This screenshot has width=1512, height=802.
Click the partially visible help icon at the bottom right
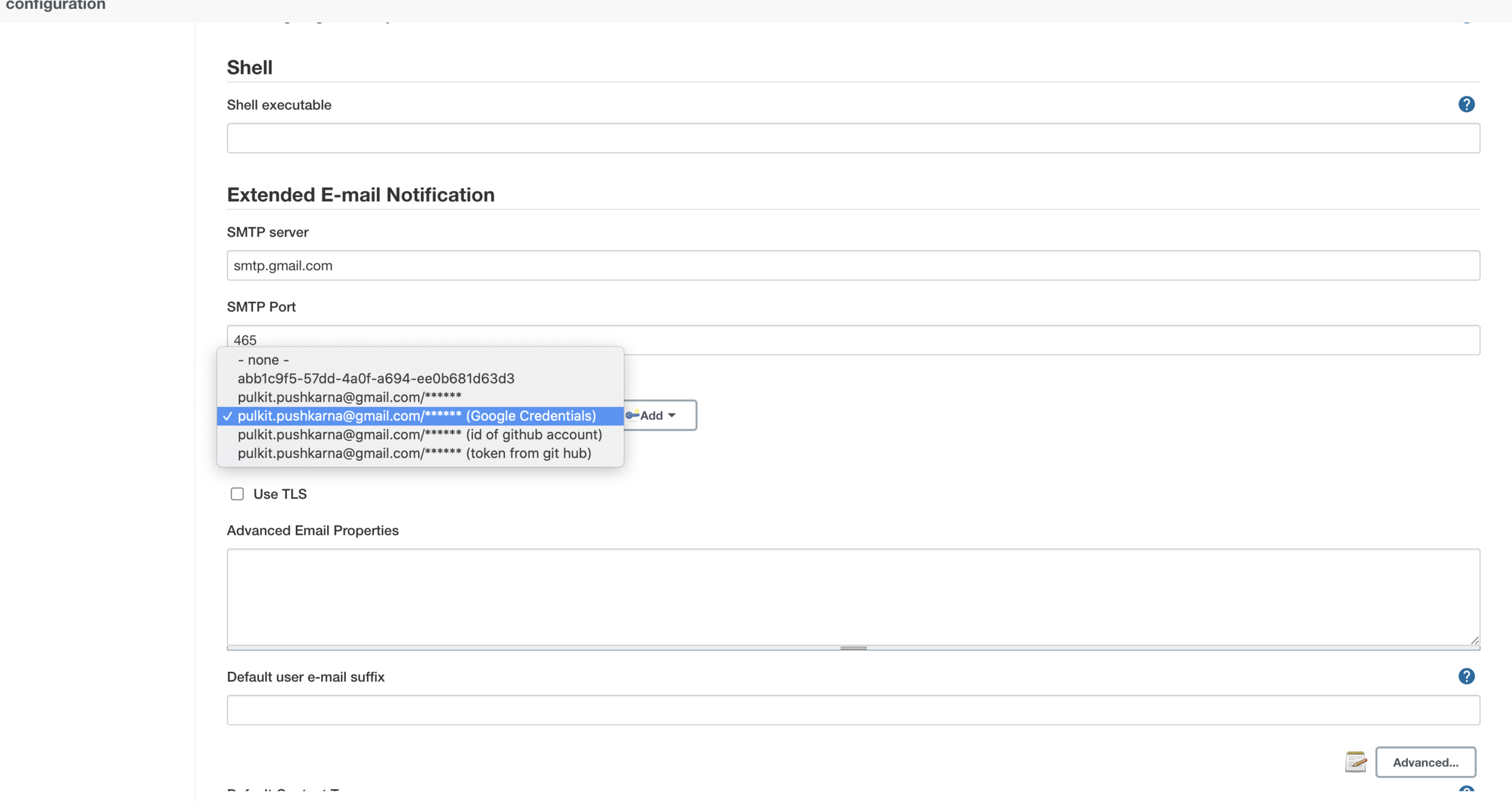coord(1466,791)
